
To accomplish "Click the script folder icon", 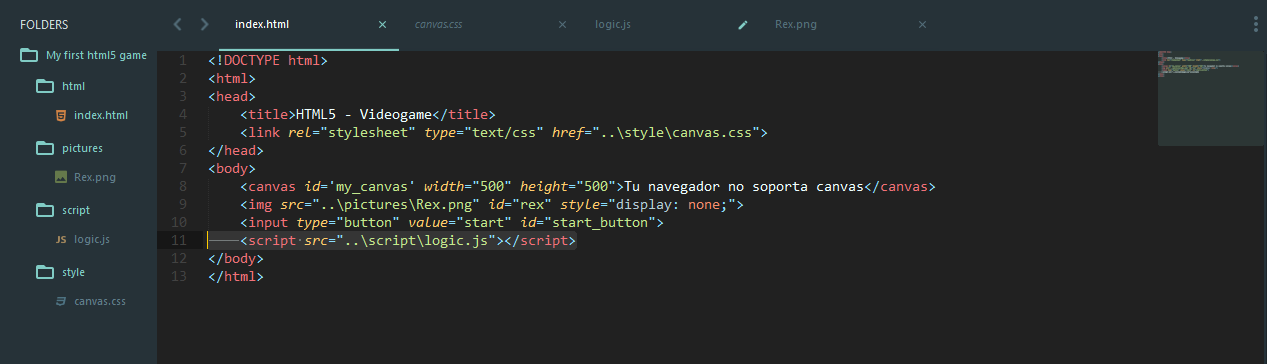I will pos(44,210).
